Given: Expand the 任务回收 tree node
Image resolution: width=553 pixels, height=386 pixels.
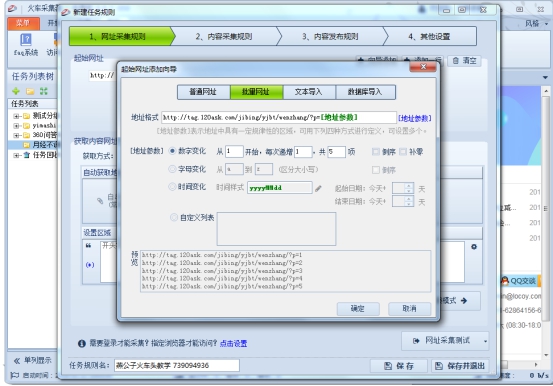Looking at the screenshot, I should pyautogui.click(x=16, y=155).
